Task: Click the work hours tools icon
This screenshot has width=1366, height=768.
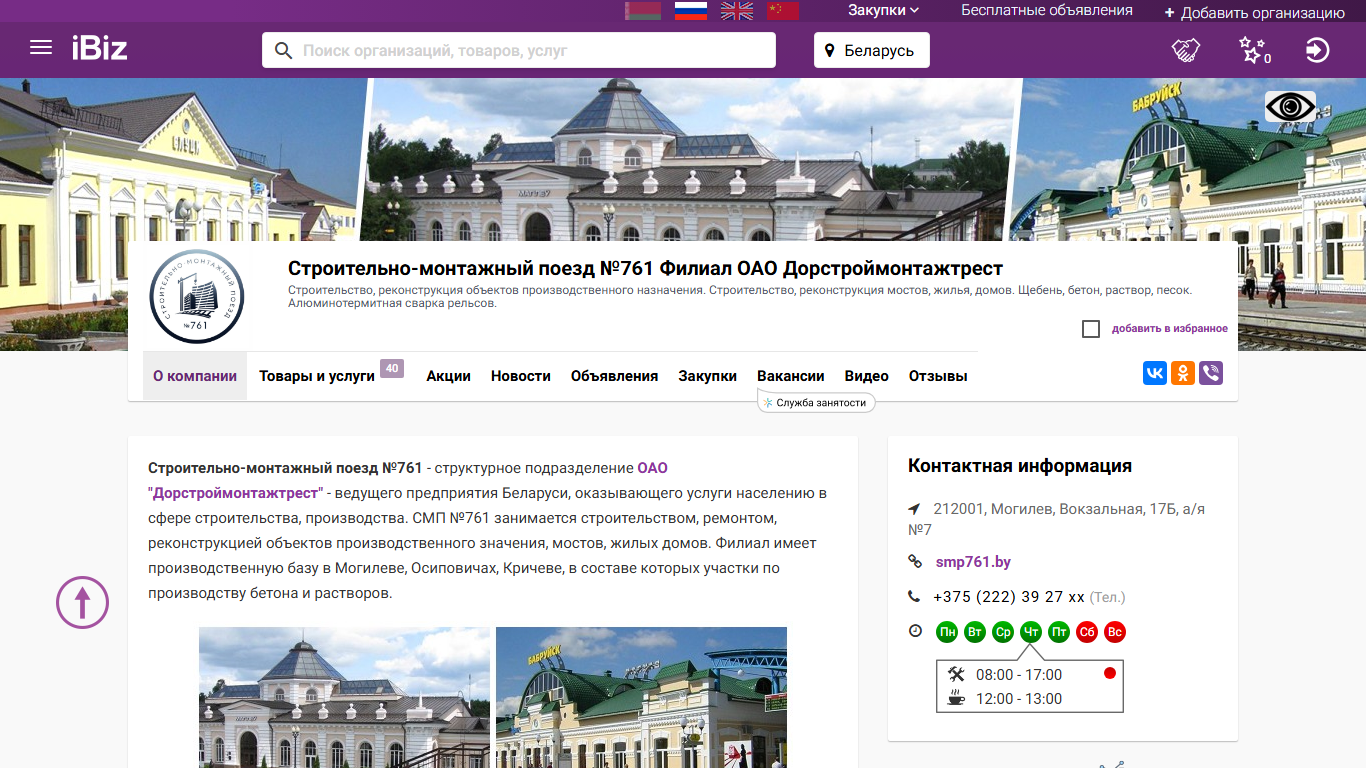Action: tap(956, 674)
